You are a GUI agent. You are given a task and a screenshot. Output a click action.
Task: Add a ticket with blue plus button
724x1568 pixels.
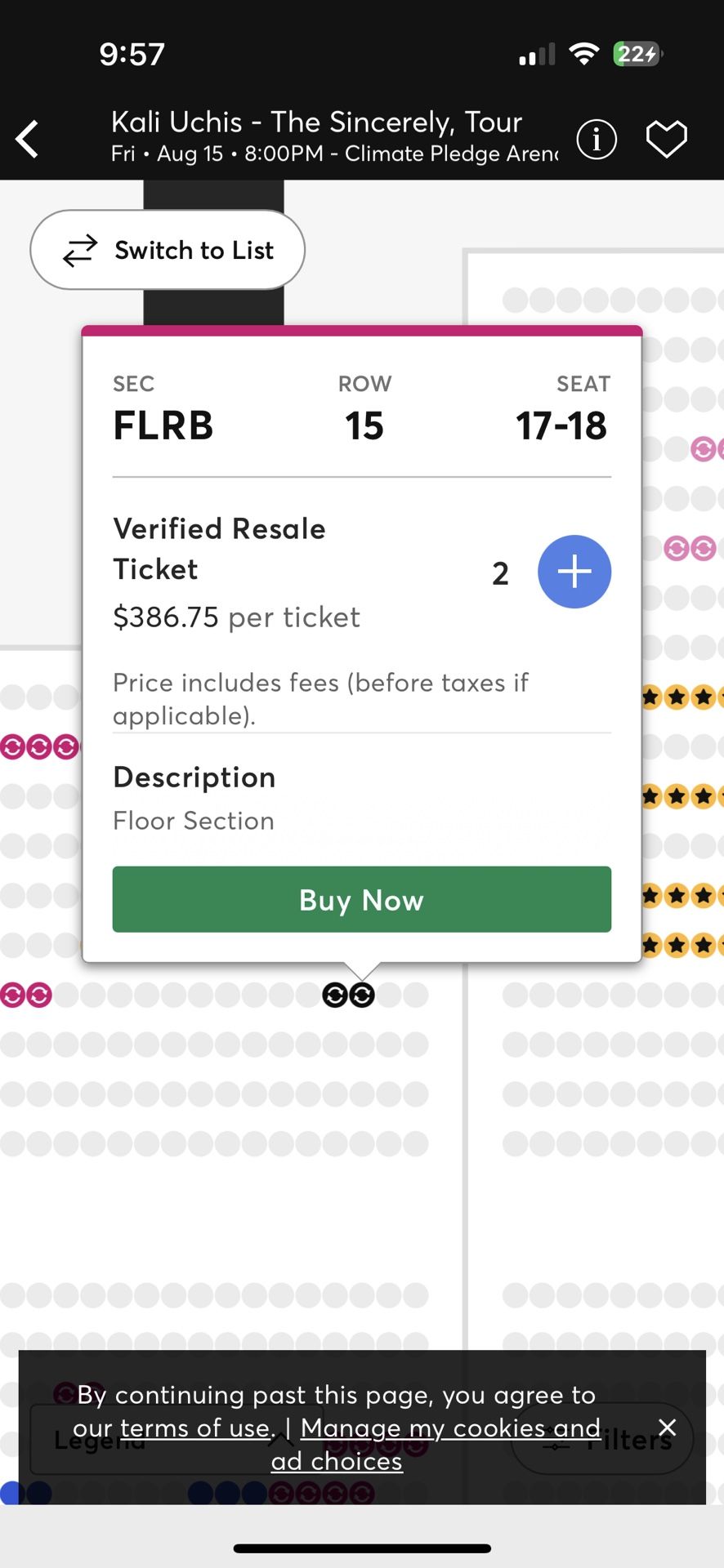pyautogui.click(x=574, y=572)
